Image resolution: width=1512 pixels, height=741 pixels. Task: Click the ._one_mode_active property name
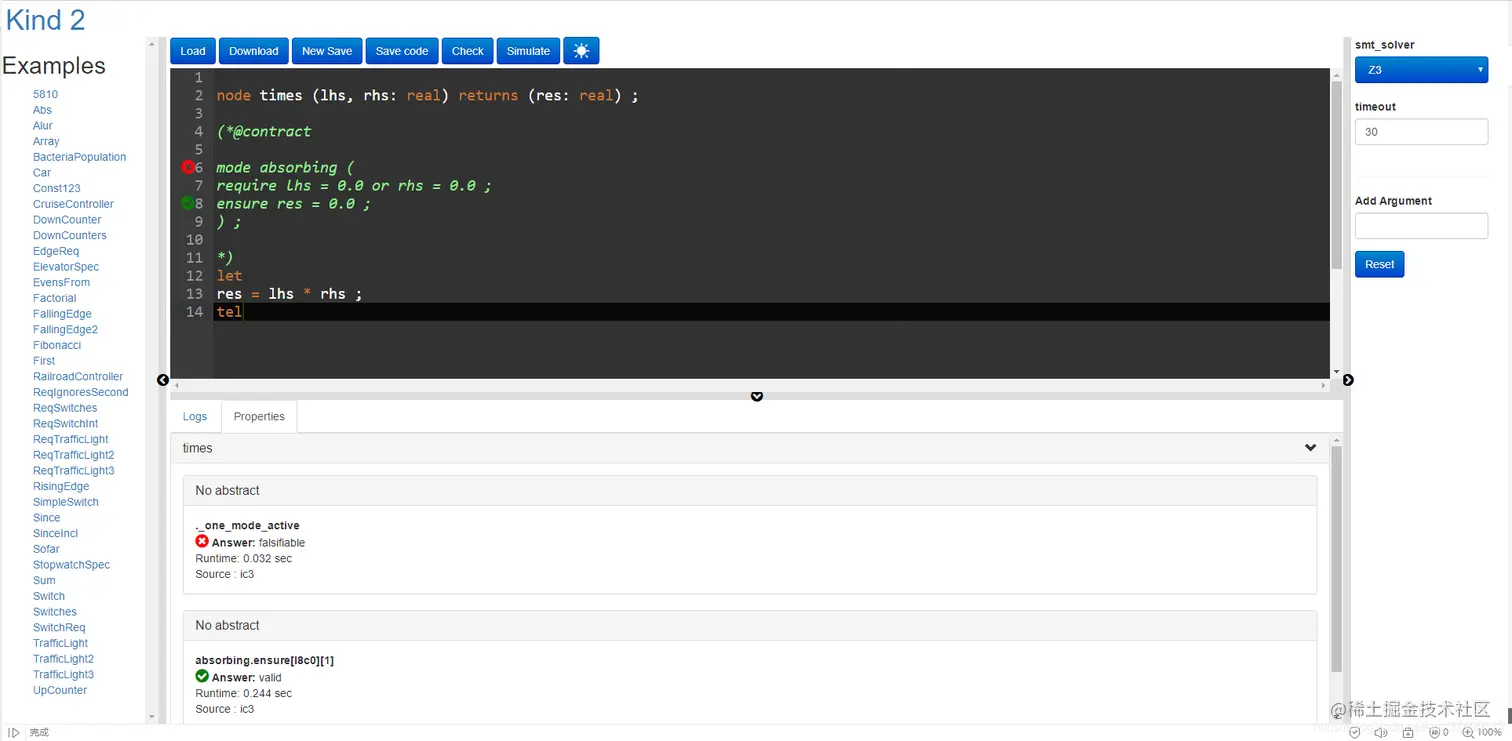click(248, 526)
